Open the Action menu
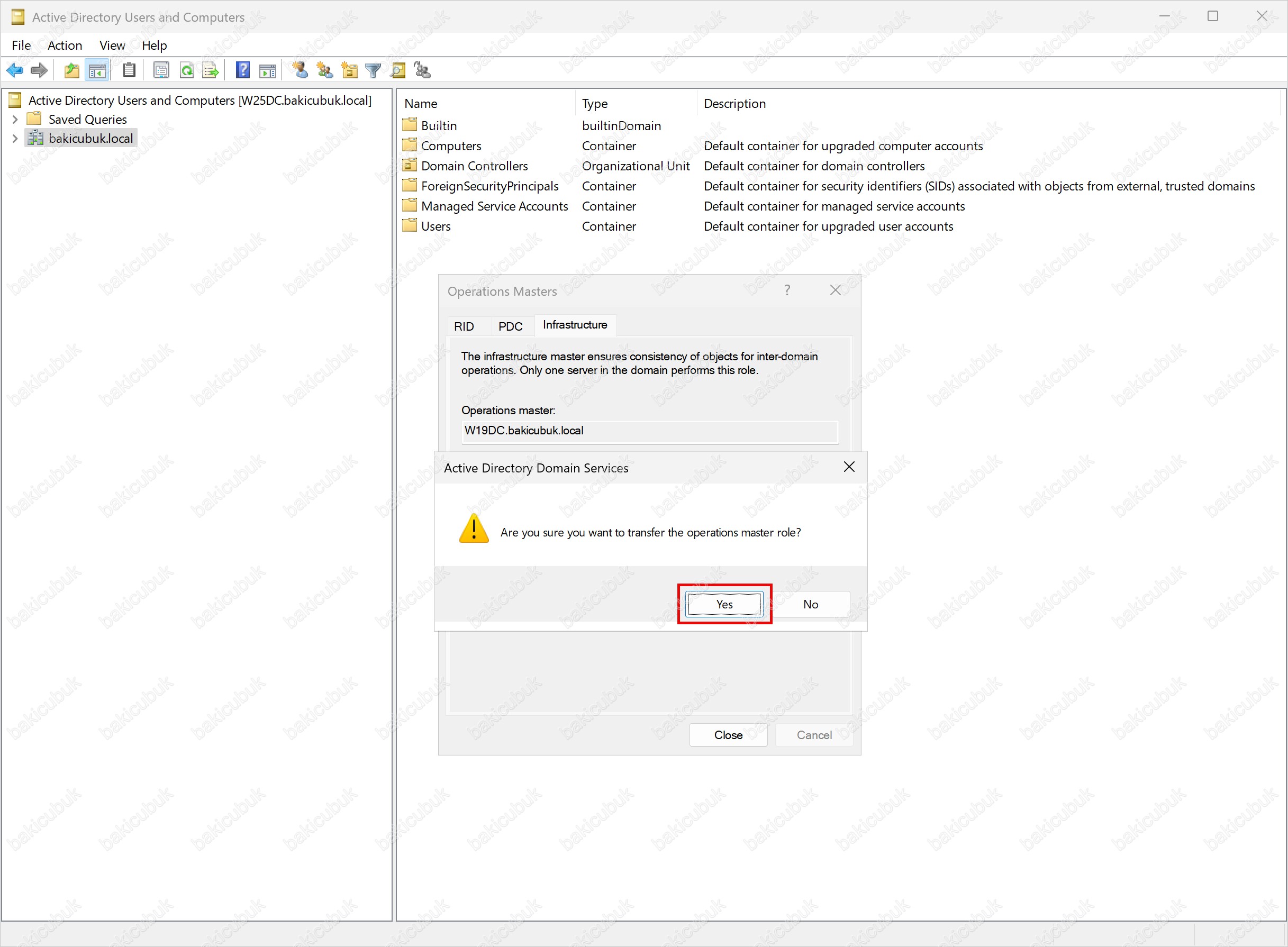This screenshot has height=947, width=1288. 65,45
